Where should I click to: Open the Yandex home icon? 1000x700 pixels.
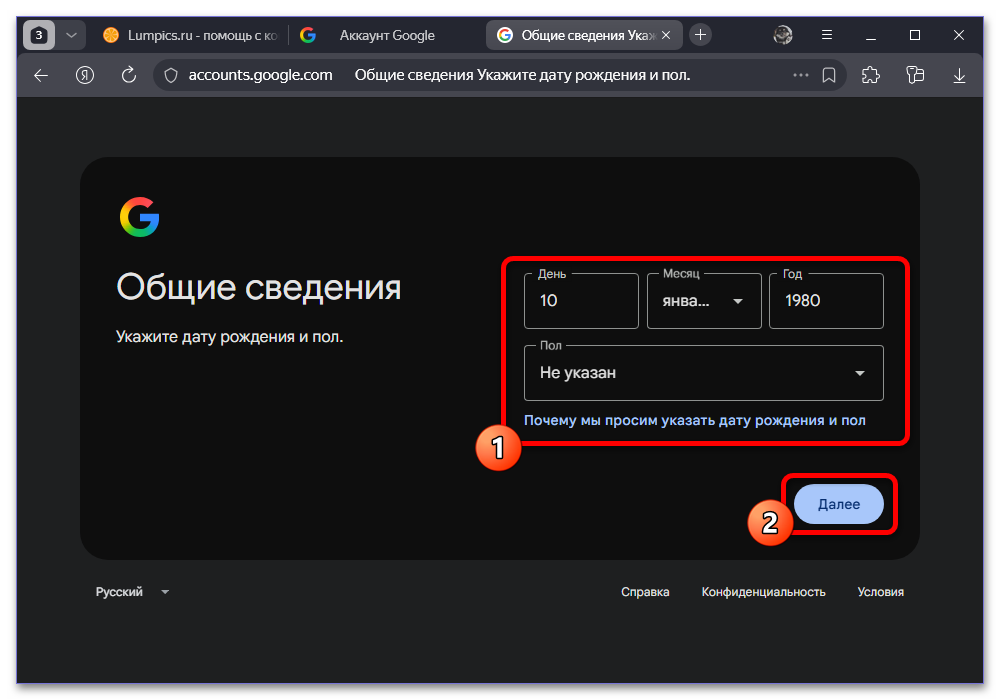tap(85, 75)
